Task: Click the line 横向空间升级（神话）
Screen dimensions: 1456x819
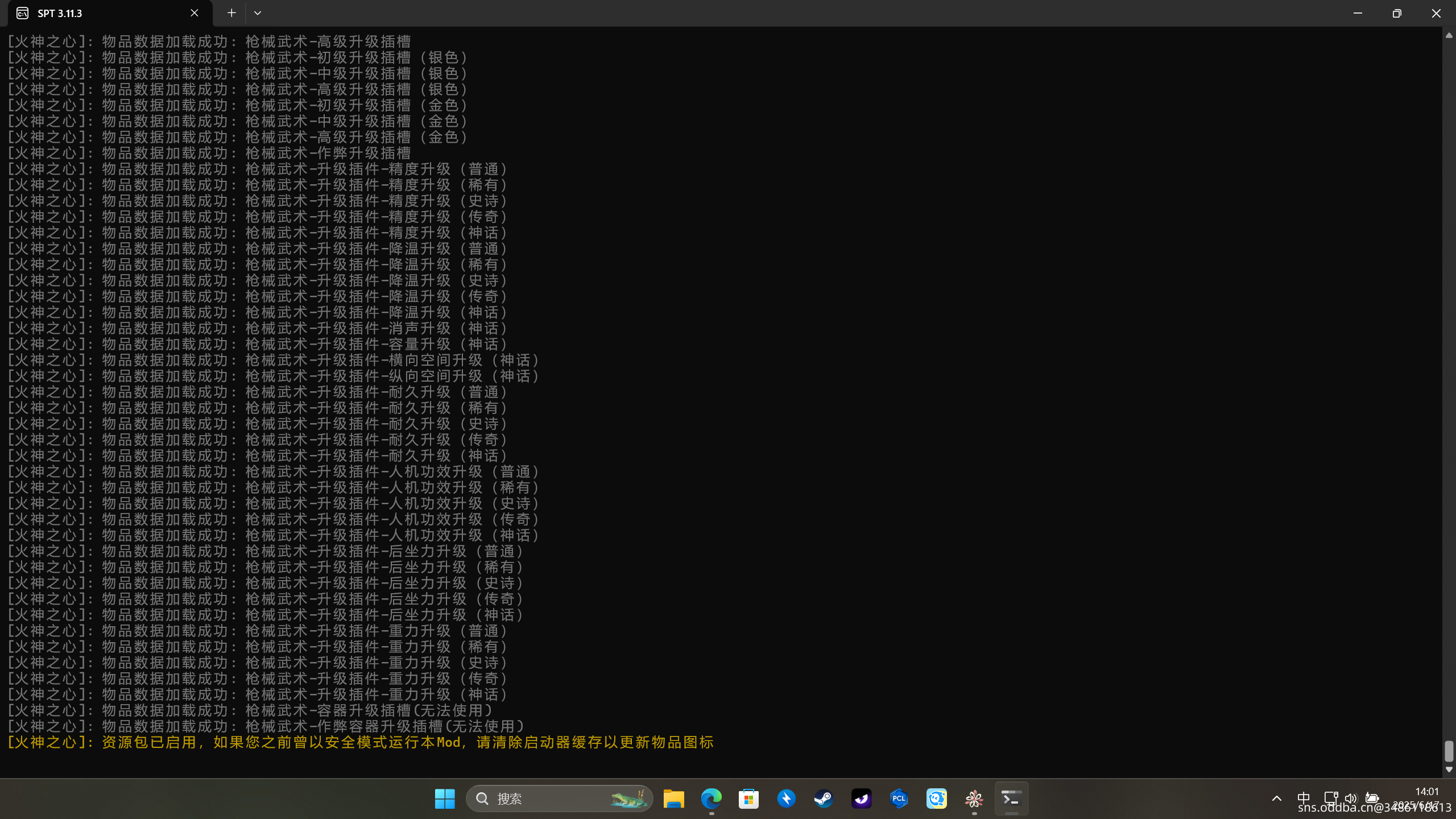Action: pyautogui.click(x=273, y=360)
